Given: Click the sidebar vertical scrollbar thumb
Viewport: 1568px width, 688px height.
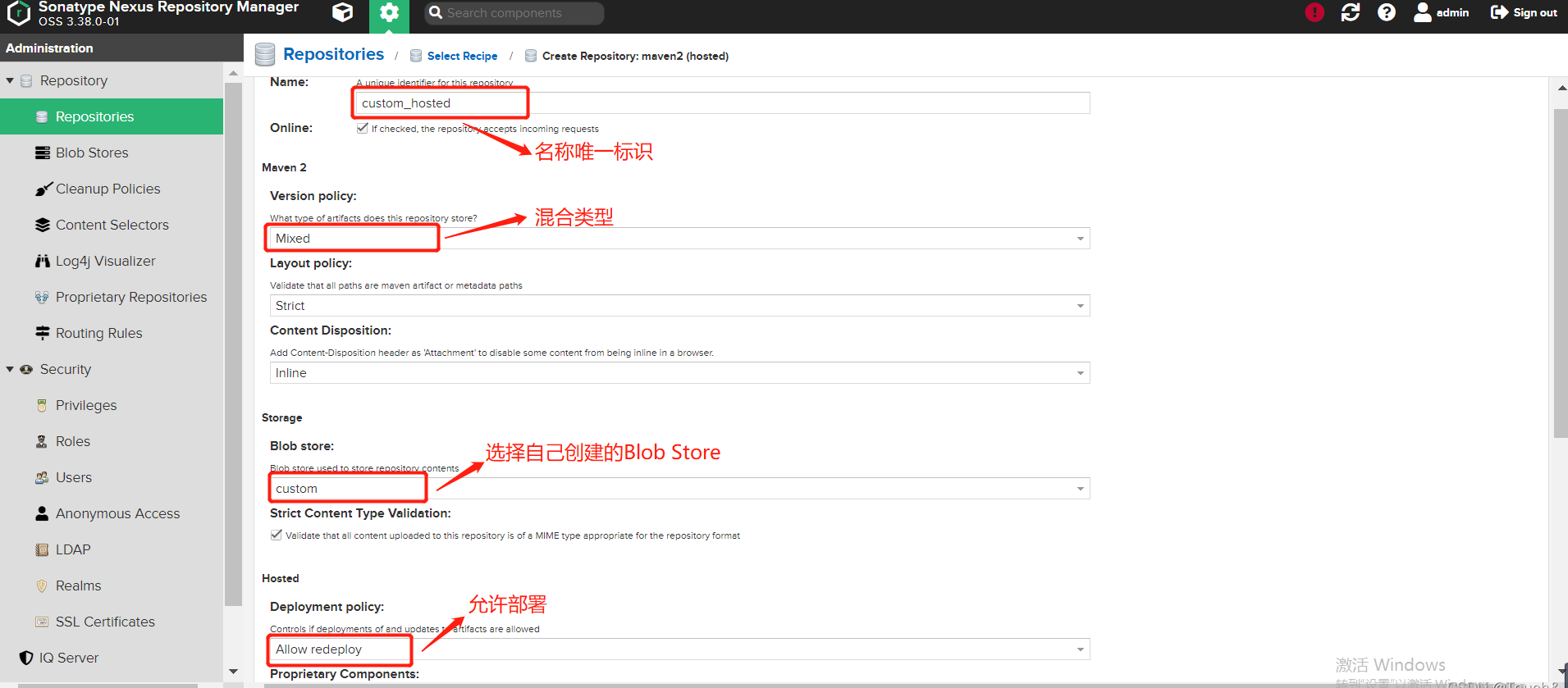Looking at the screenshot, I should (233, 344).
